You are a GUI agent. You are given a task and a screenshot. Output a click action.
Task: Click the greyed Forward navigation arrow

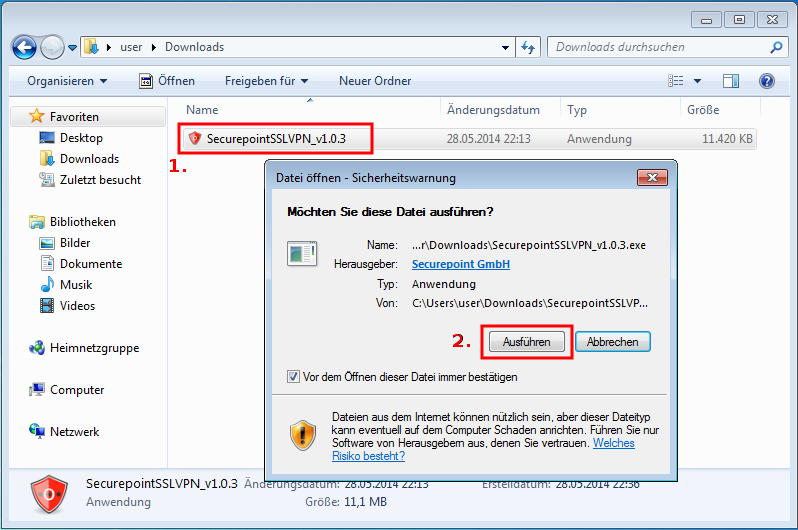click(52, 48)
